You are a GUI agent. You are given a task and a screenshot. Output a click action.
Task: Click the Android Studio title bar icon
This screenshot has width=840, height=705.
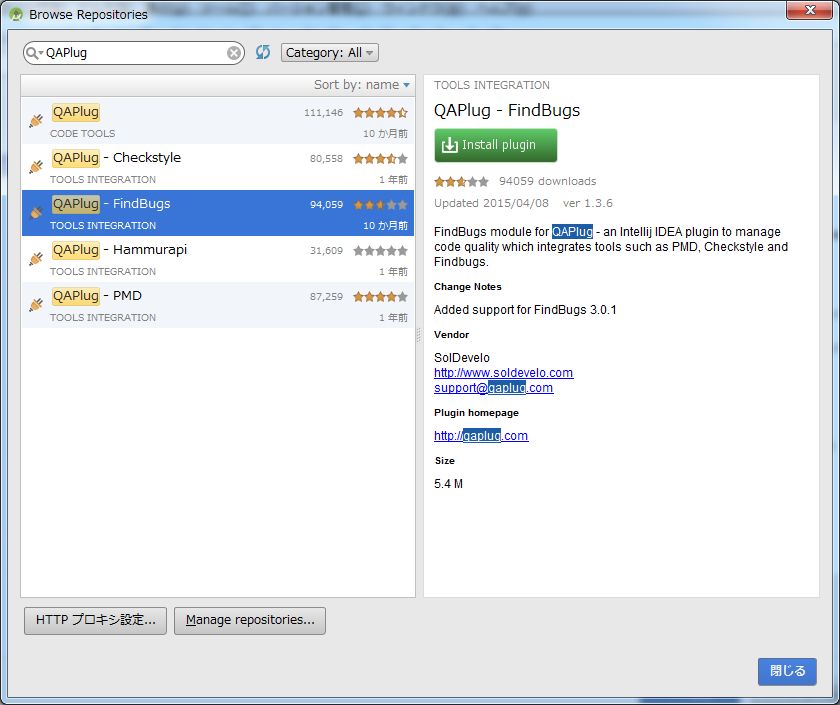tap(16, 14)
